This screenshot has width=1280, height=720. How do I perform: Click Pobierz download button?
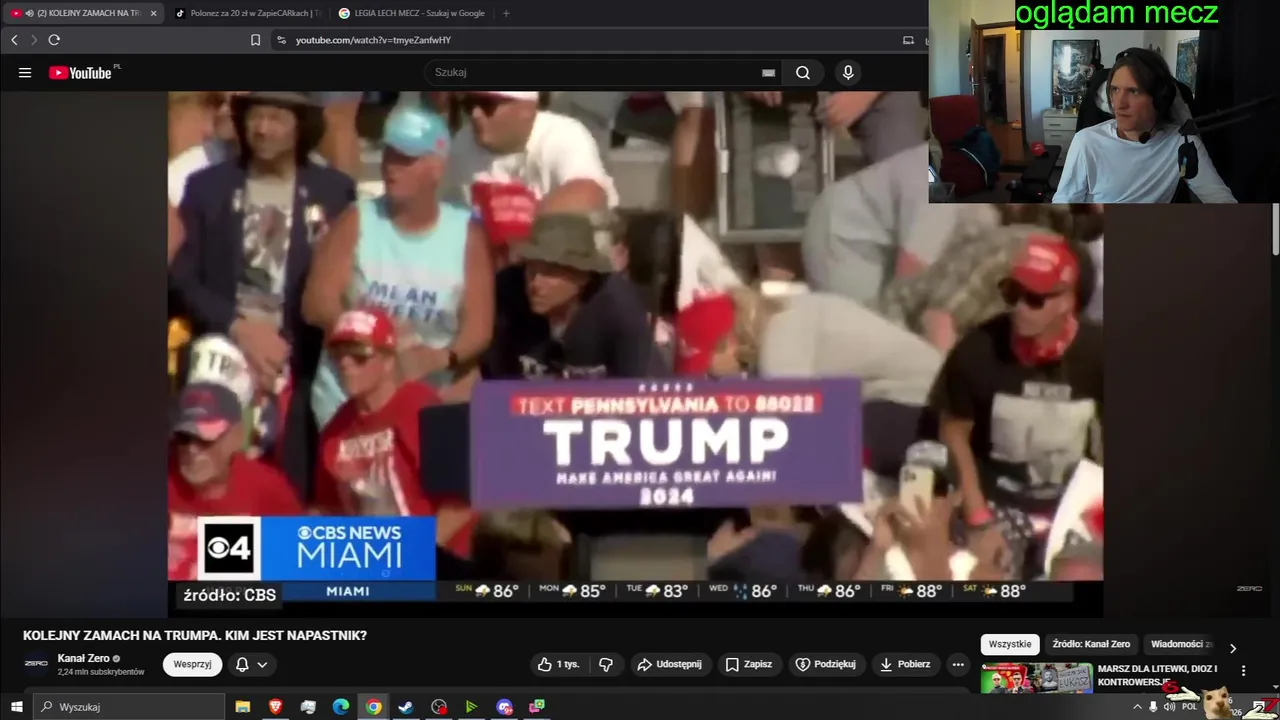[x=905, y=664]
